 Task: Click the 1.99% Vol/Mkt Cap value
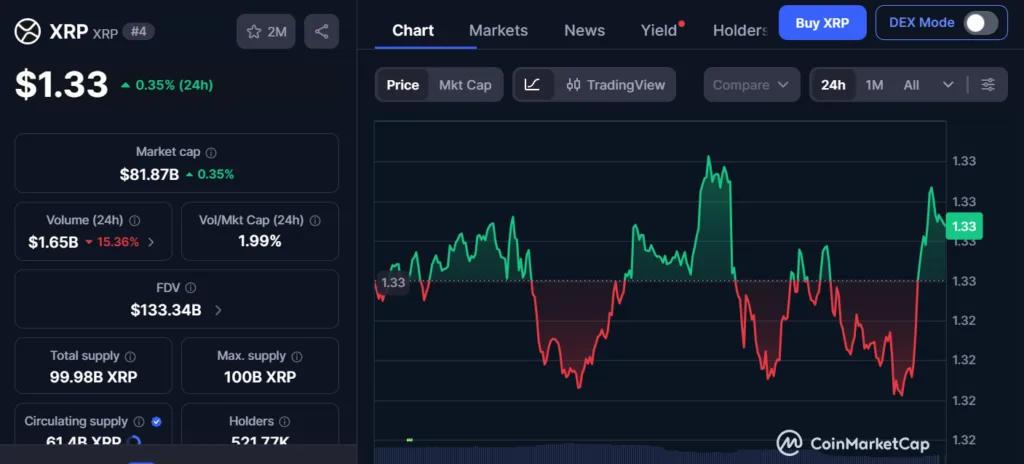click(x=259, y=241)
